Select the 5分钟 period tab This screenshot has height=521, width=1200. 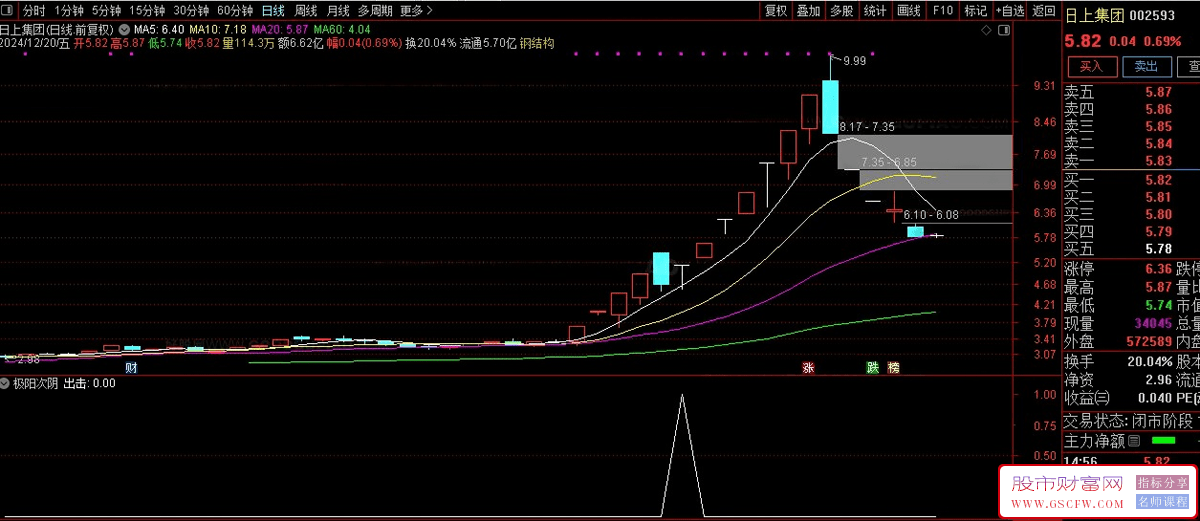pos(106,11)
